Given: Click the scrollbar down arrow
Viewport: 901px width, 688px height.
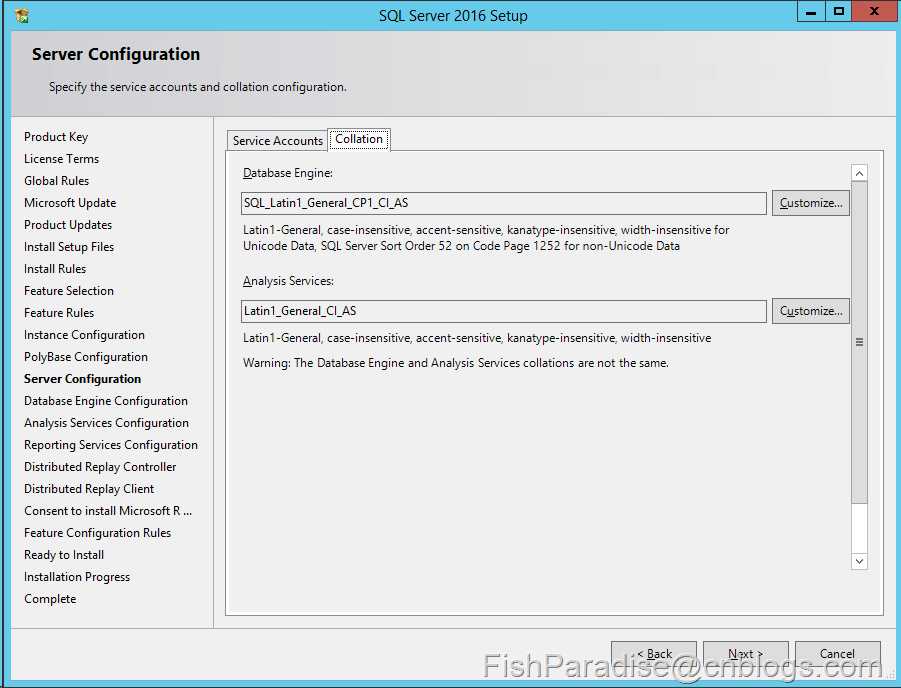Looking at the screenshot, I should 859,561.
